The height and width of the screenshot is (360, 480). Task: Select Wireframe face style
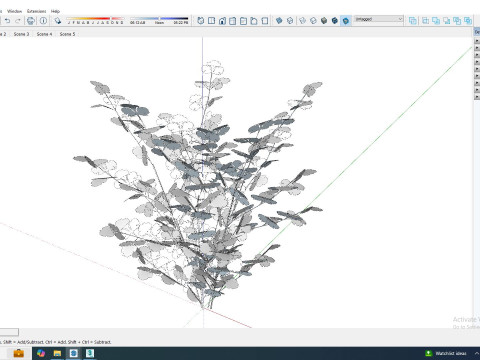[x=303, y=21]
